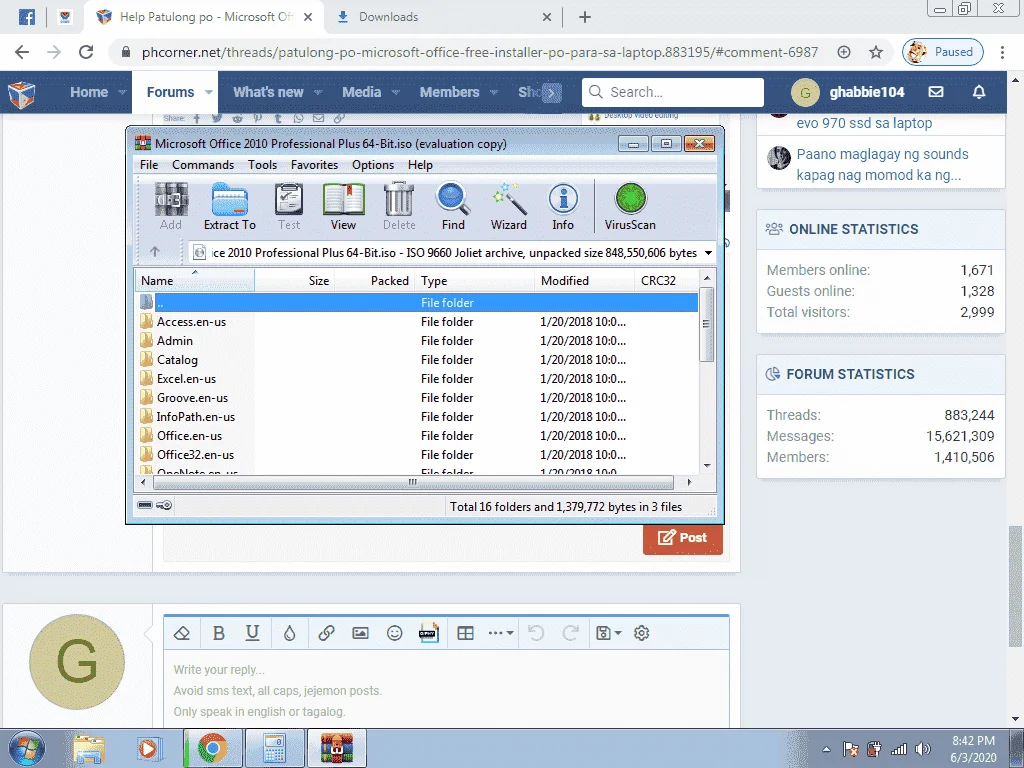Open the Commands menu in WinRAR

203,165
